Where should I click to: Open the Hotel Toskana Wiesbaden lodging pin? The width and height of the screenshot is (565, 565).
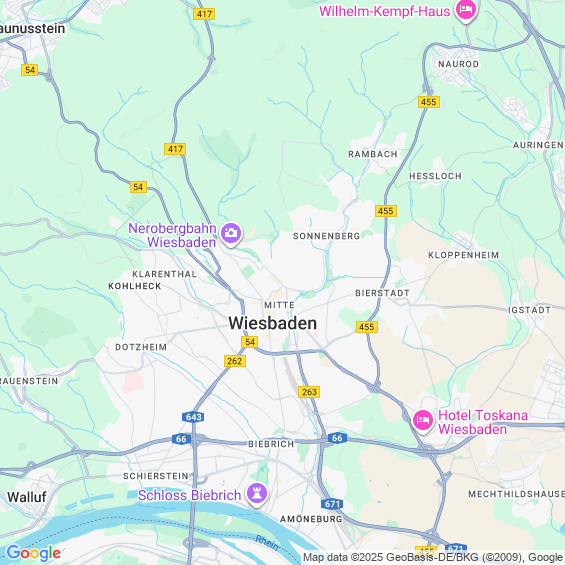pos(423,420)
